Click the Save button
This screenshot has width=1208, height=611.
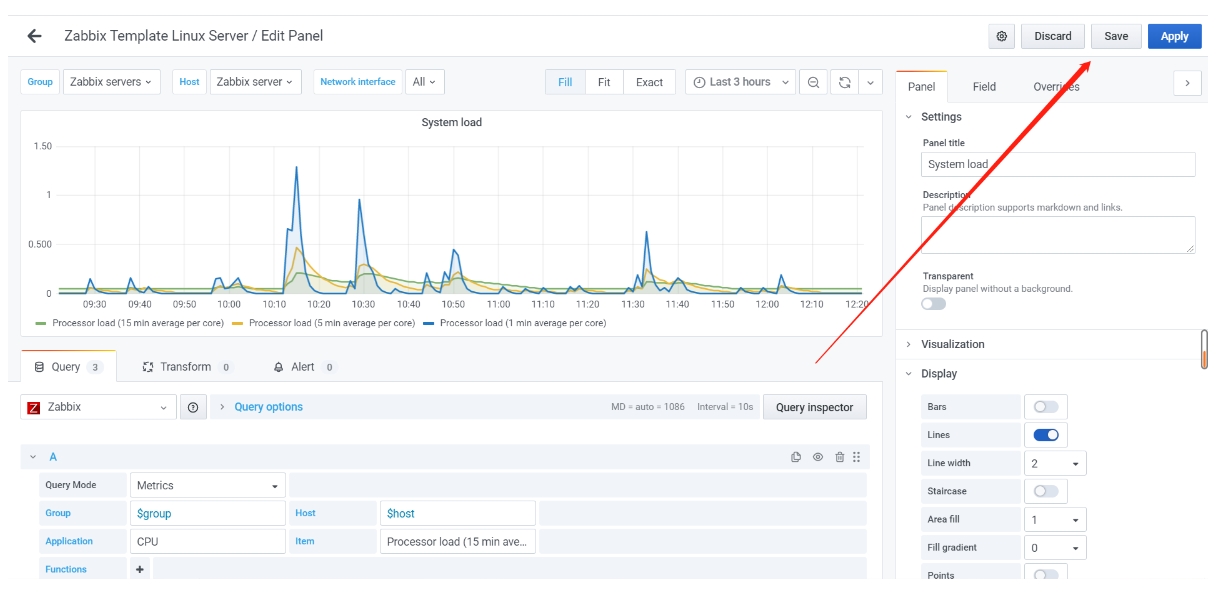coord(1116,36)
